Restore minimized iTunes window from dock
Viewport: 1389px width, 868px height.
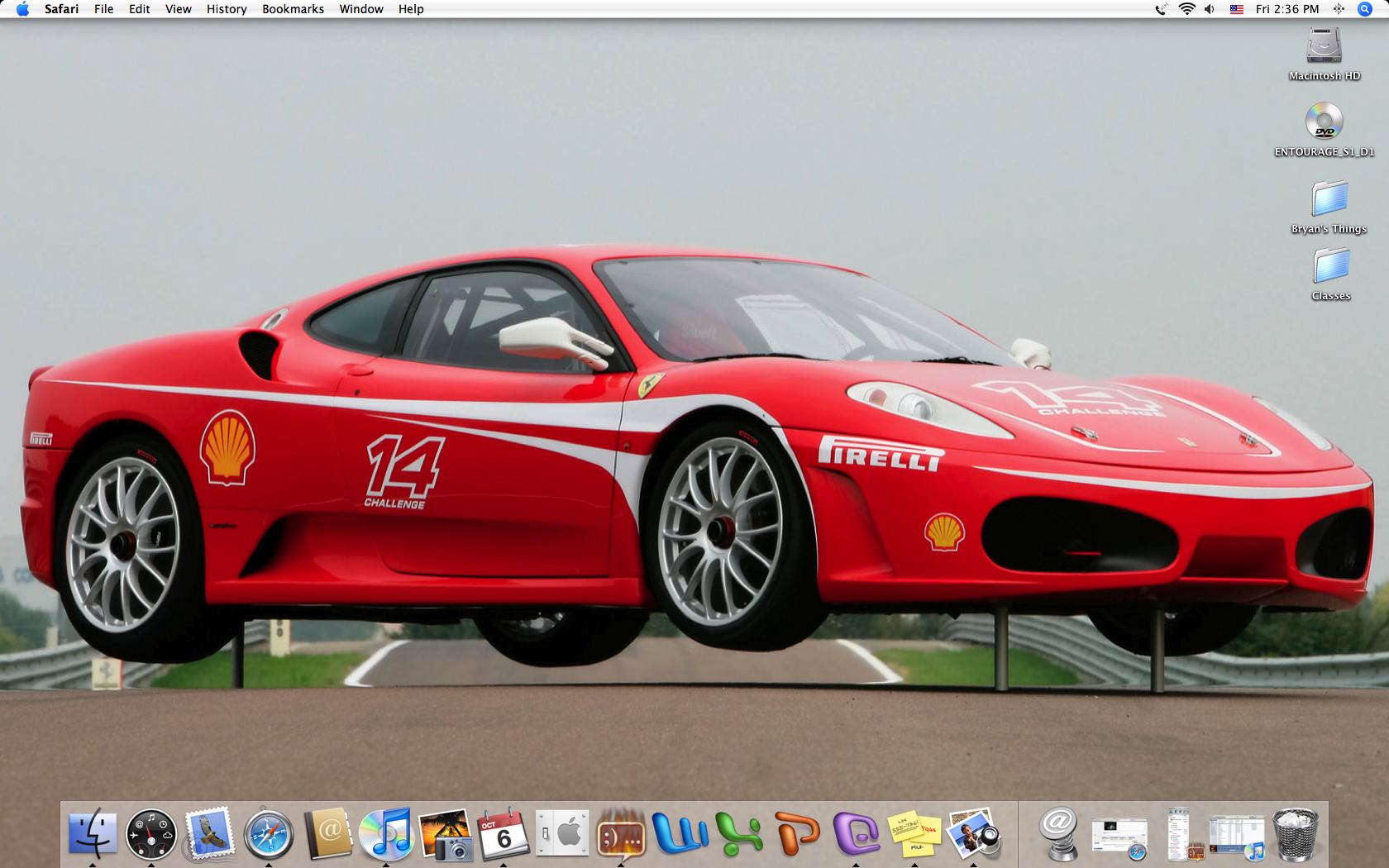1237,837
